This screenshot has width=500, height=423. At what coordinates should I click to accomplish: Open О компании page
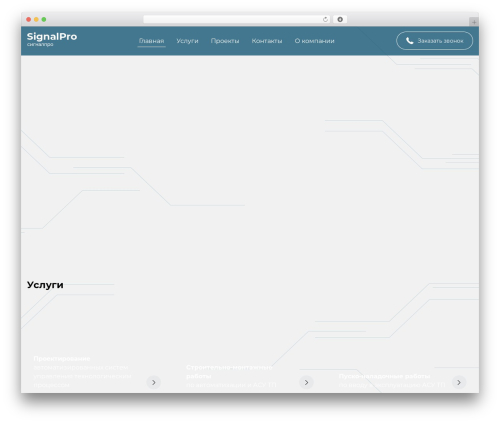(x=314, y=41)
